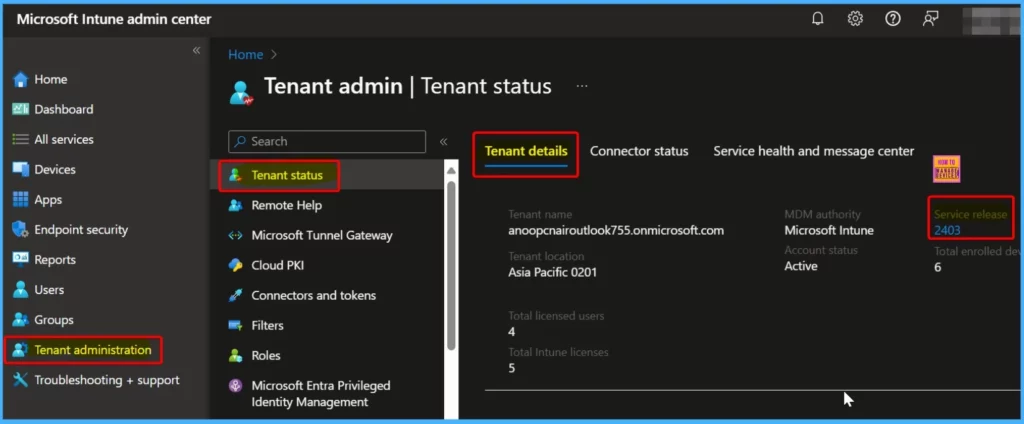Open Users in the left navigation
1024x424 pixels.
pyautogui.click(x=49, y=290)
